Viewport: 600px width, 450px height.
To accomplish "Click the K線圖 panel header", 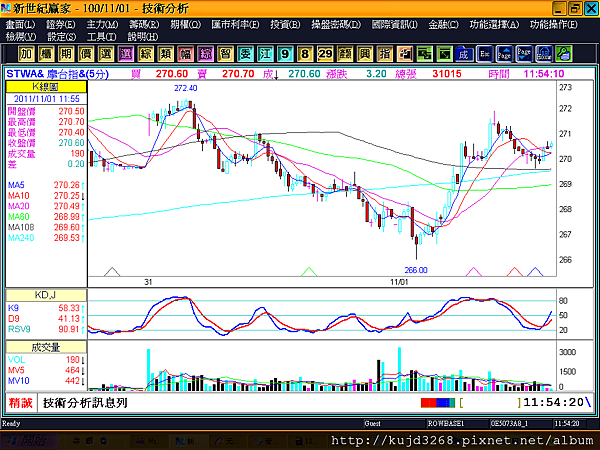I will coord(46,87).
